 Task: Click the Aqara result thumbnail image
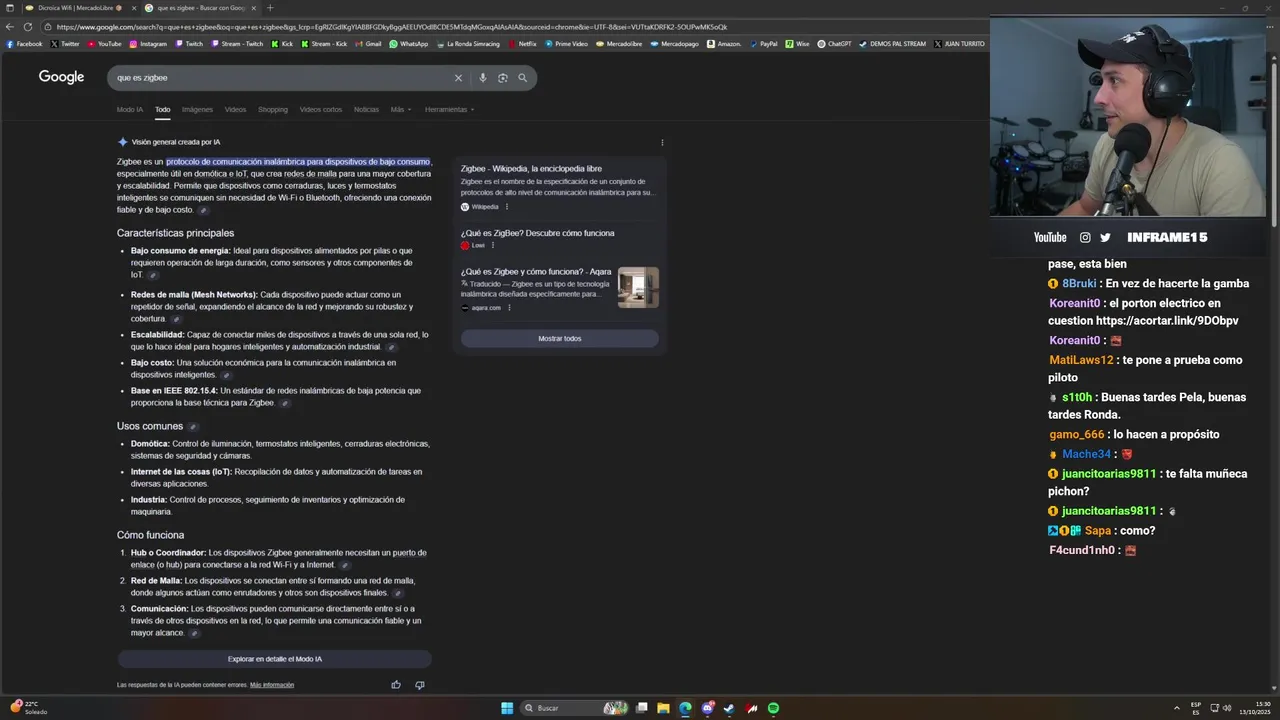pos(638,288)
